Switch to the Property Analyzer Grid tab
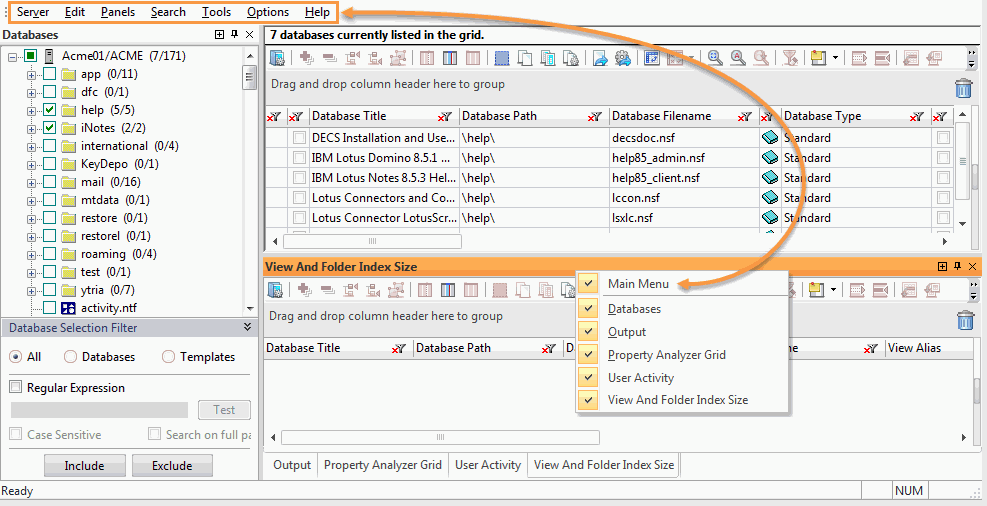987x506 pixels. [x=382, y=465]
